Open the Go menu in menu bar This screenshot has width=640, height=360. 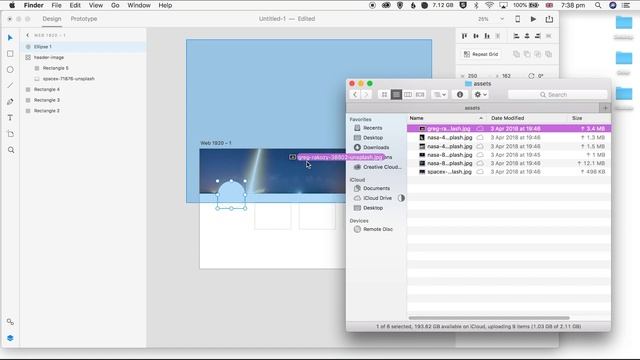115,5
